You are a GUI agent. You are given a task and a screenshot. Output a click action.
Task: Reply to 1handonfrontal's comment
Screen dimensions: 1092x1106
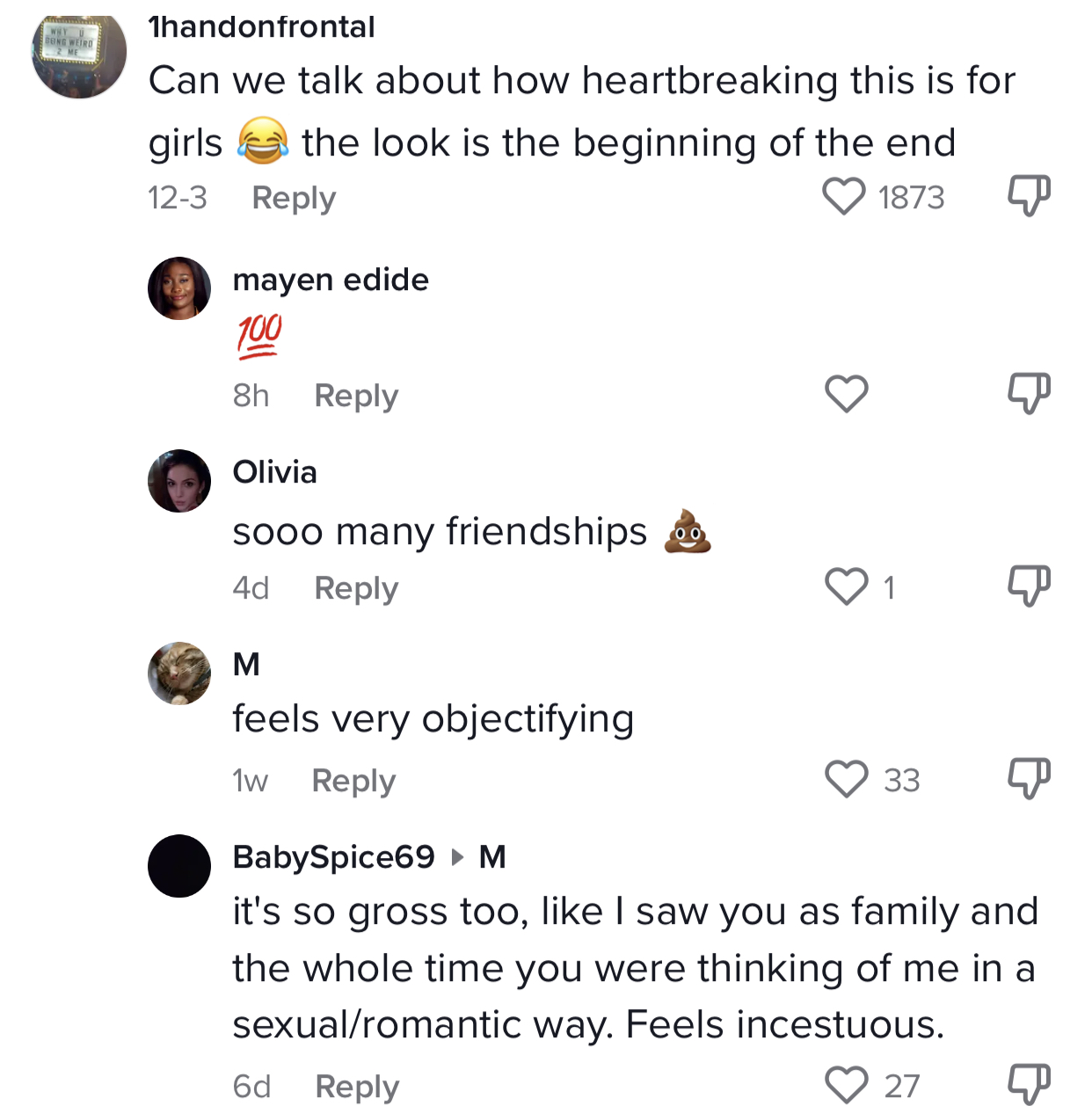coord(294,199)
